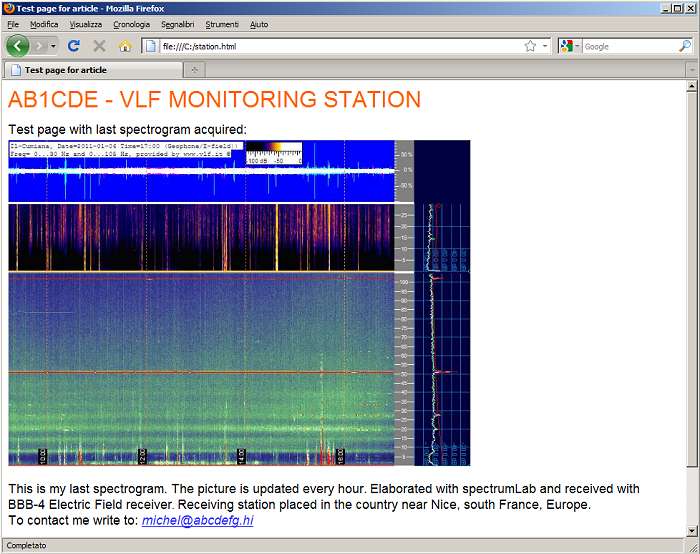Click the Firefox icon in the title bar
The image size is (700, 554).
pyautogui.click(x=8, y=8)
